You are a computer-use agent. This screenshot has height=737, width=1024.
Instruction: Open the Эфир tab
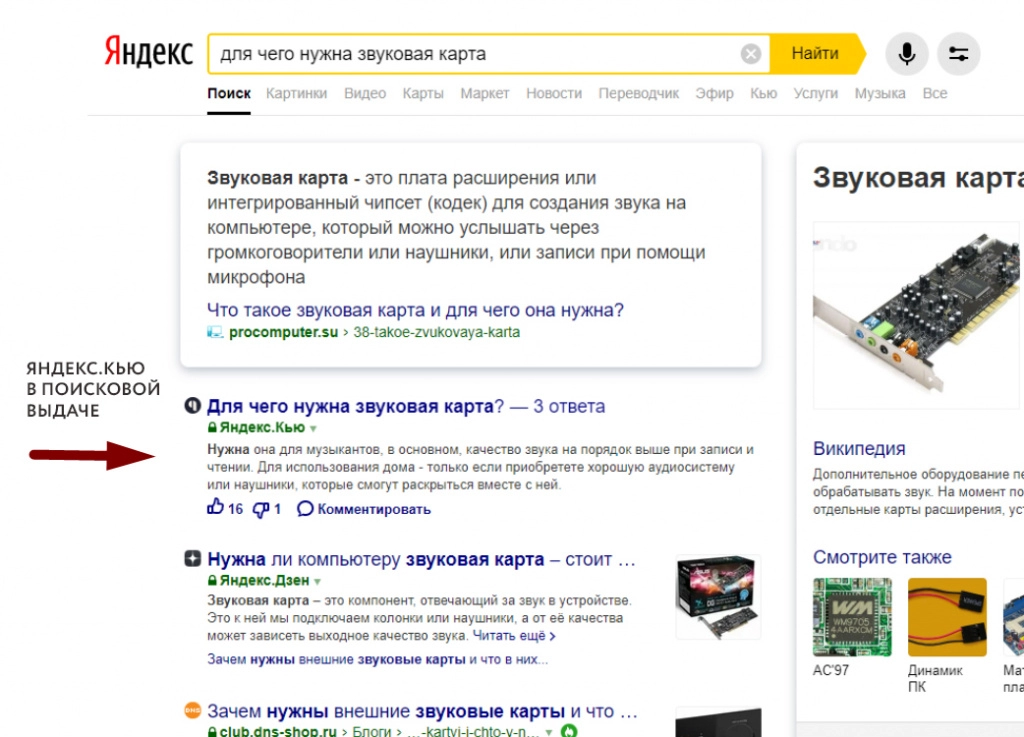[x=714, y=93]
